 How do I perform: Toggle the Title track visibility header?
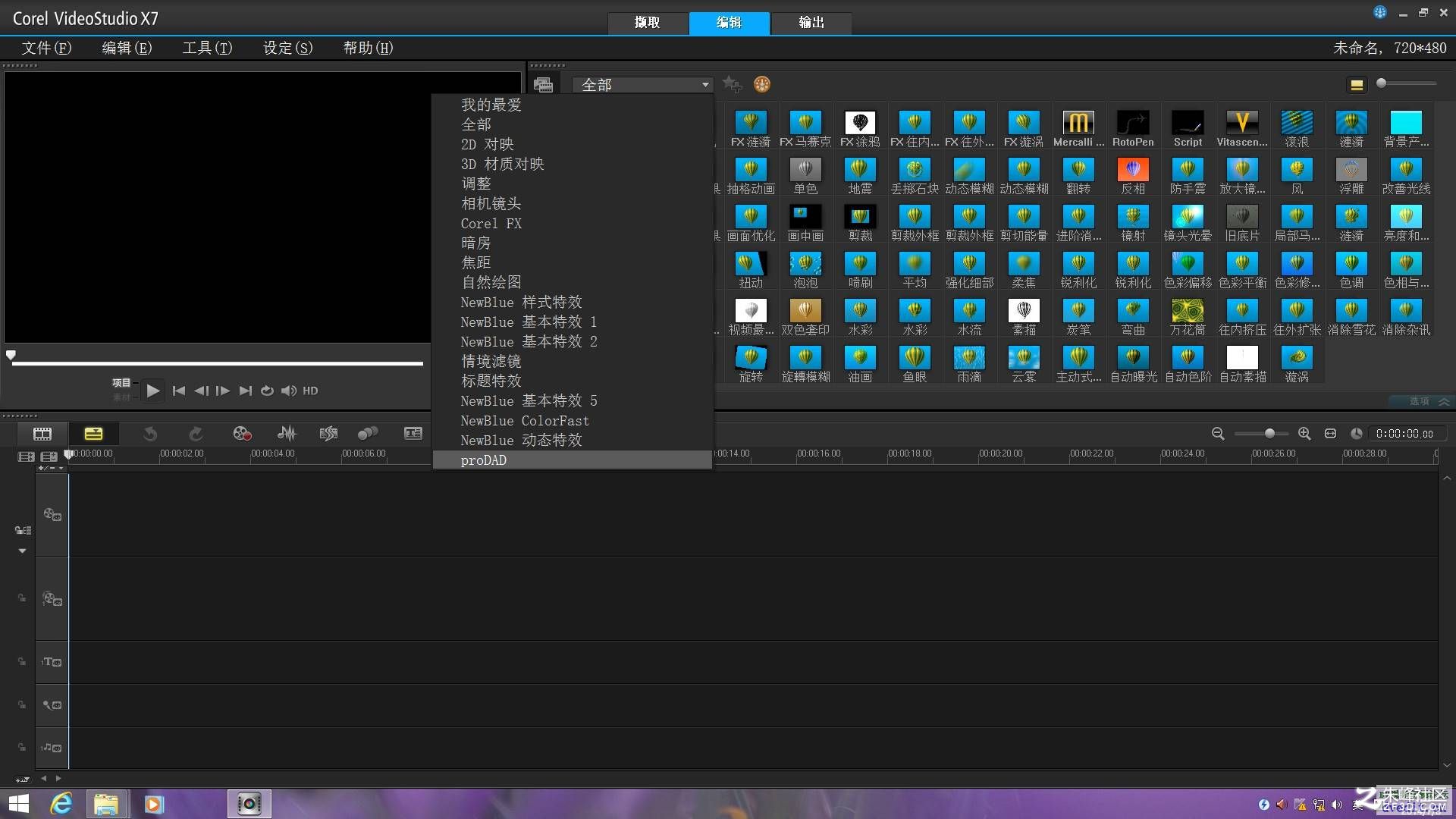[52, 662]
